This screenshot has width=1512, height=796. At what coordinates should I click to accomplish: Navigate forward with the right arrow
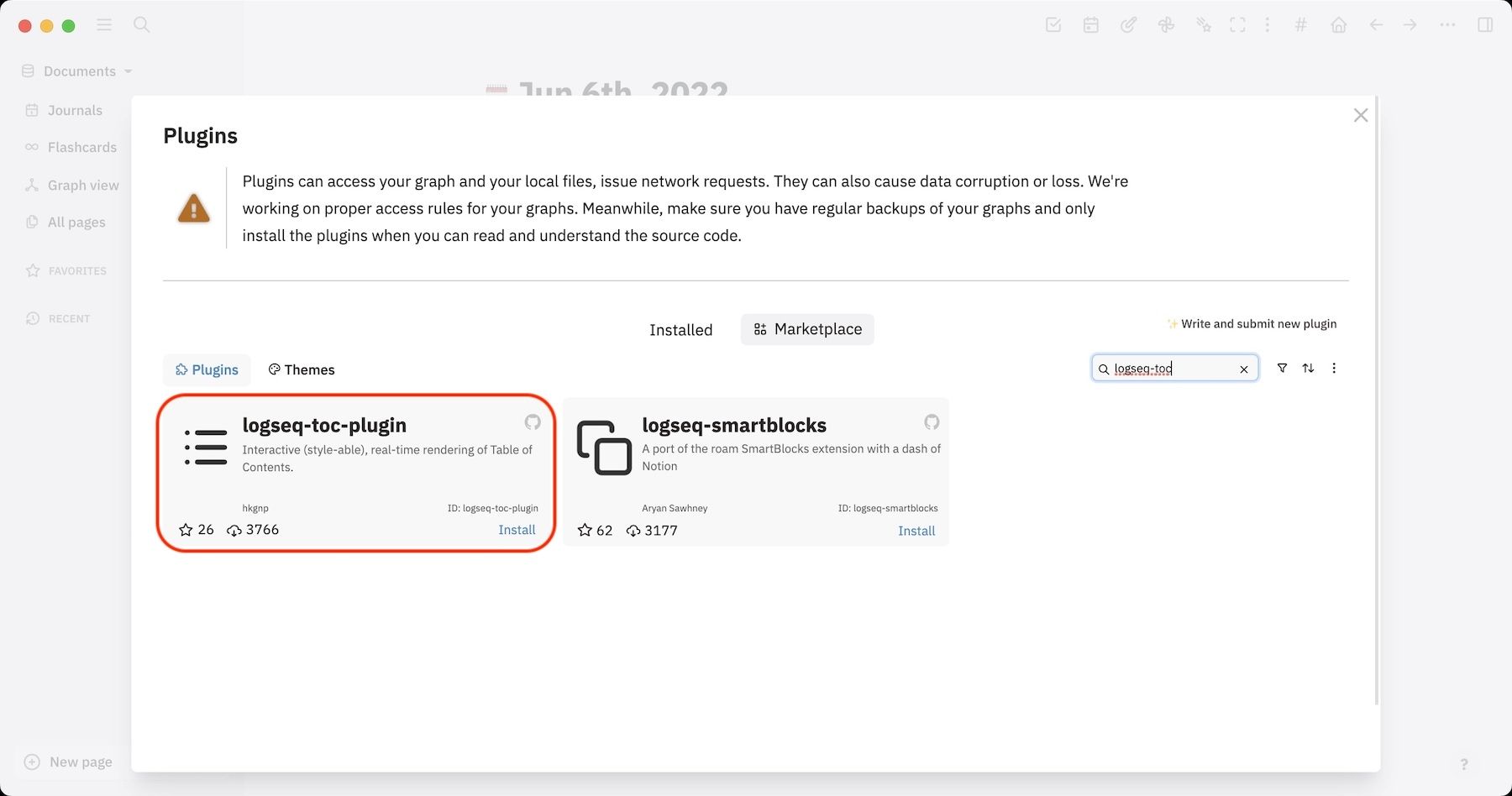click(1410, 25)
